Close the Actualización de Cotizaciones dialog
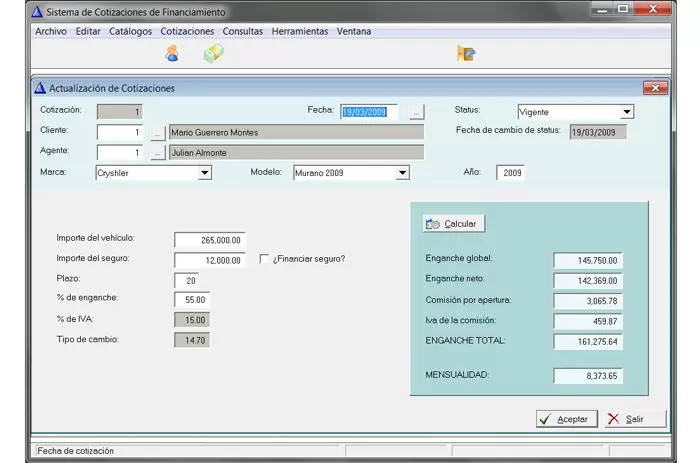 click(655, 88)
